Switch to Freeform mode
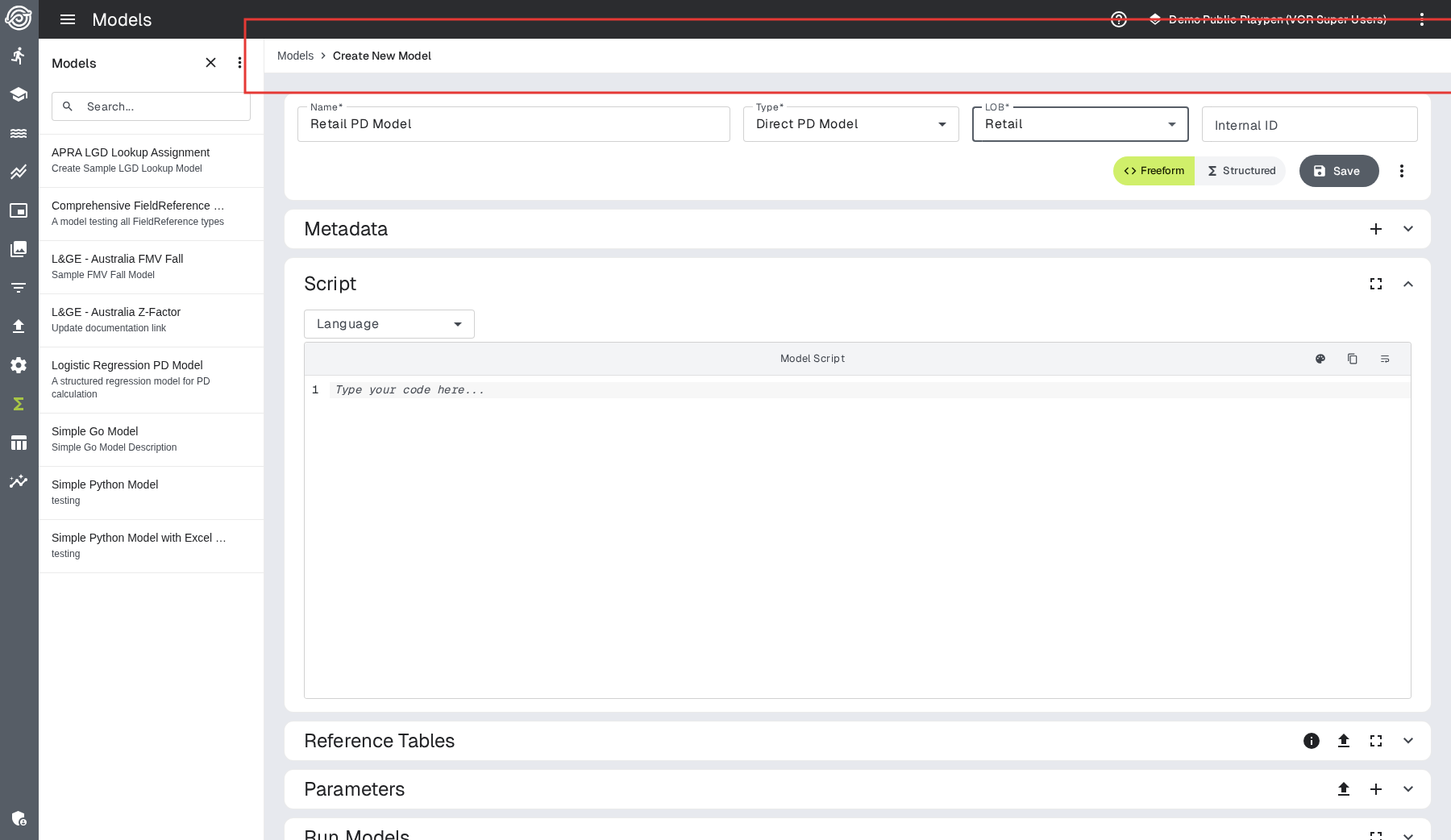 click(1154, 171)
